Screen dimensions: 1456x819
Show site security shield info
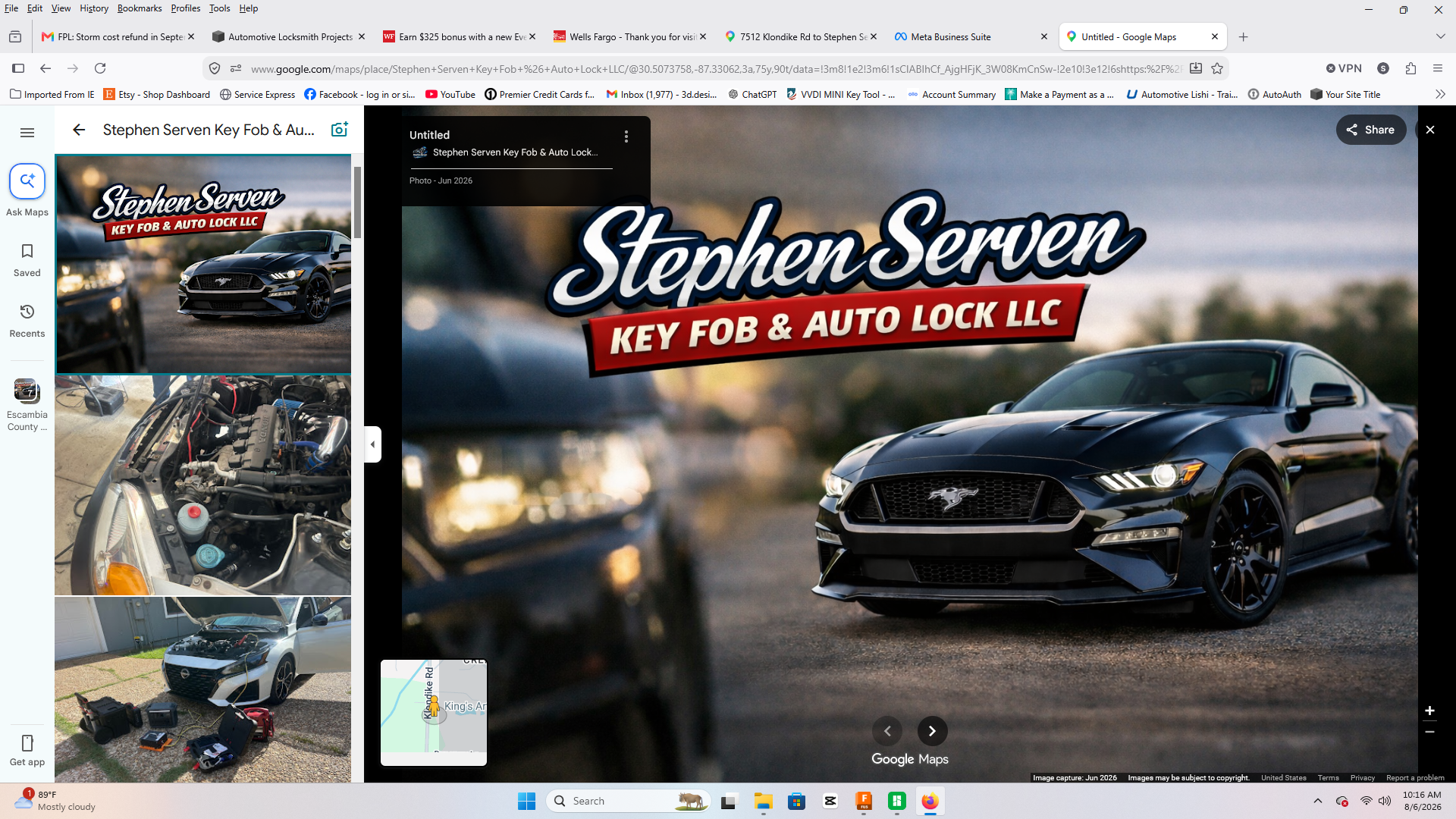[x=215, y=68]
